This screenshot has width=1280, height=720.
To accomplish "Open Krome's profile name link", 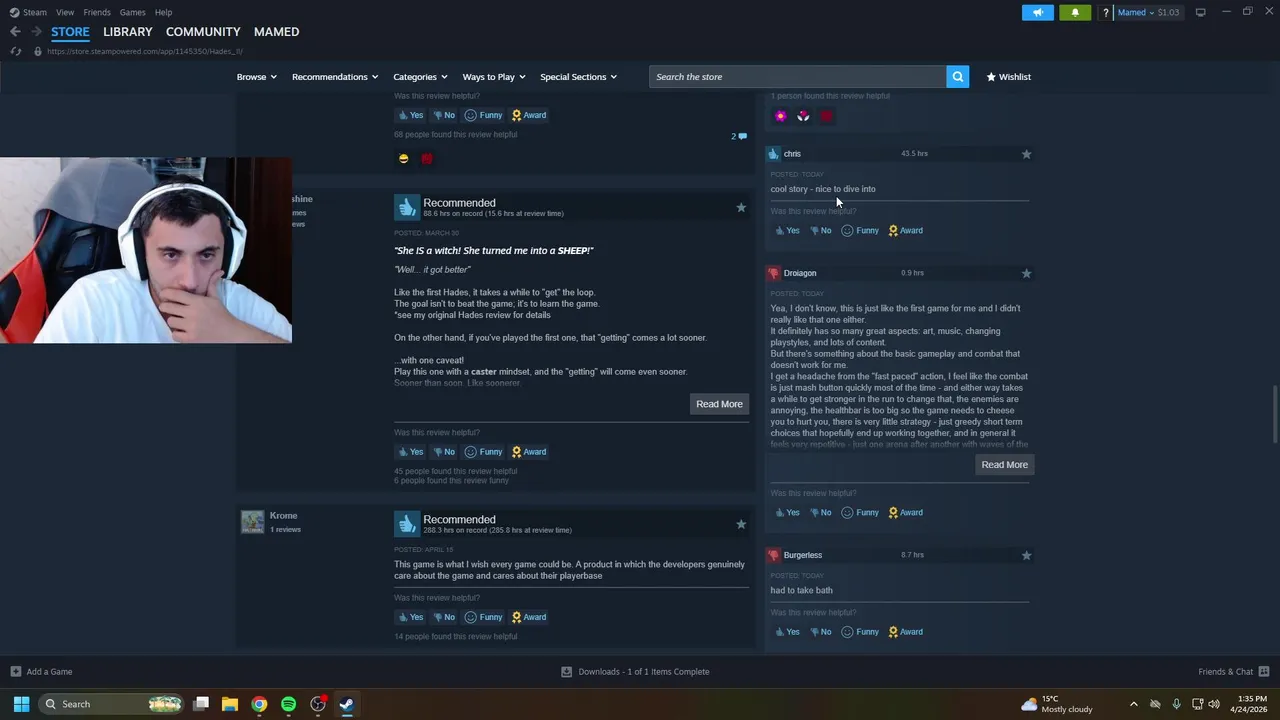I will [x=283, y=516].
